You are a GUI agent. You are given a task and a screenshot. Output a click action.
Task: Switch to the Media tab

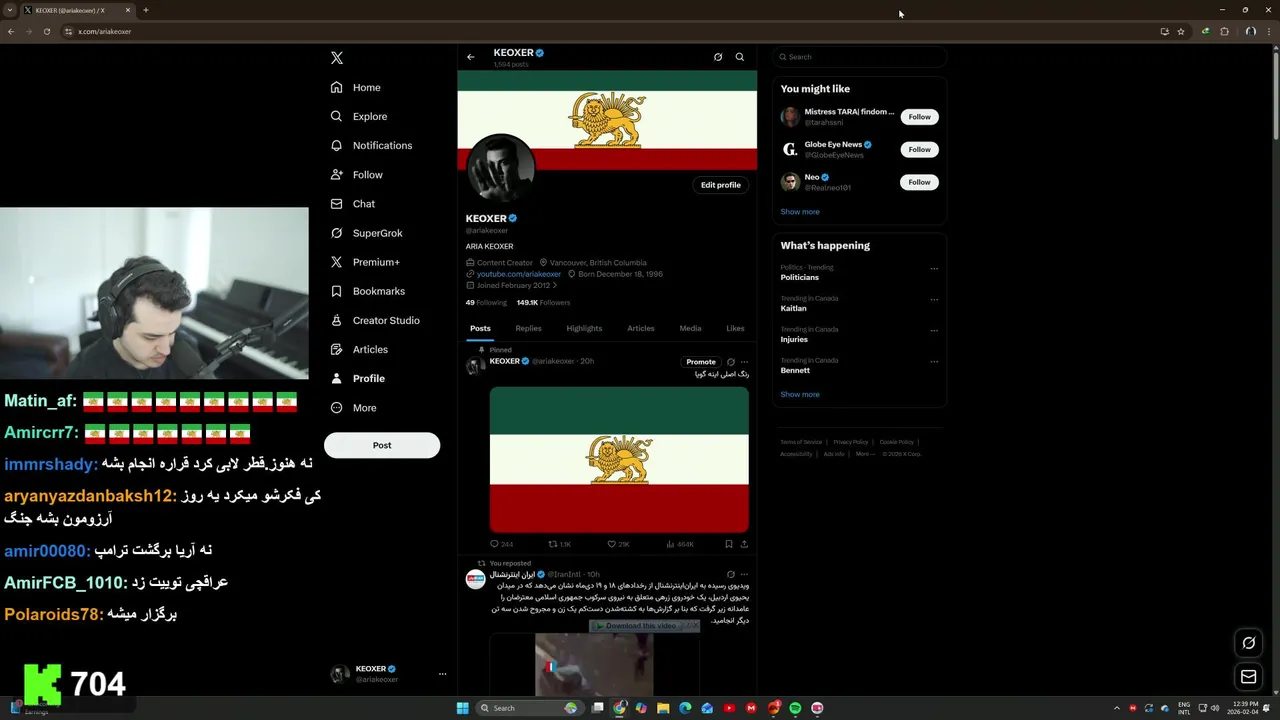pos(690,328)
